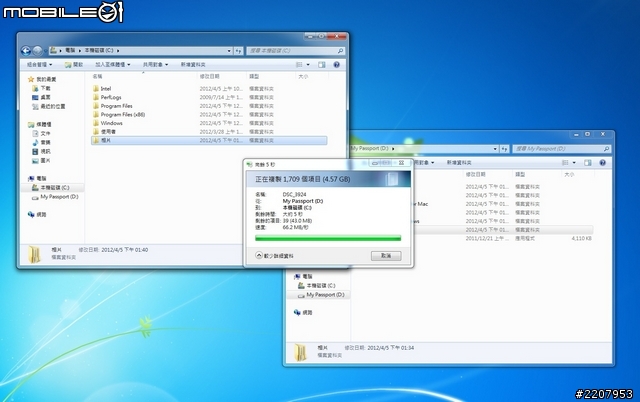Cancel the file copy with 取消 button
Screen dimensions: 640x402
pos(386,255)
